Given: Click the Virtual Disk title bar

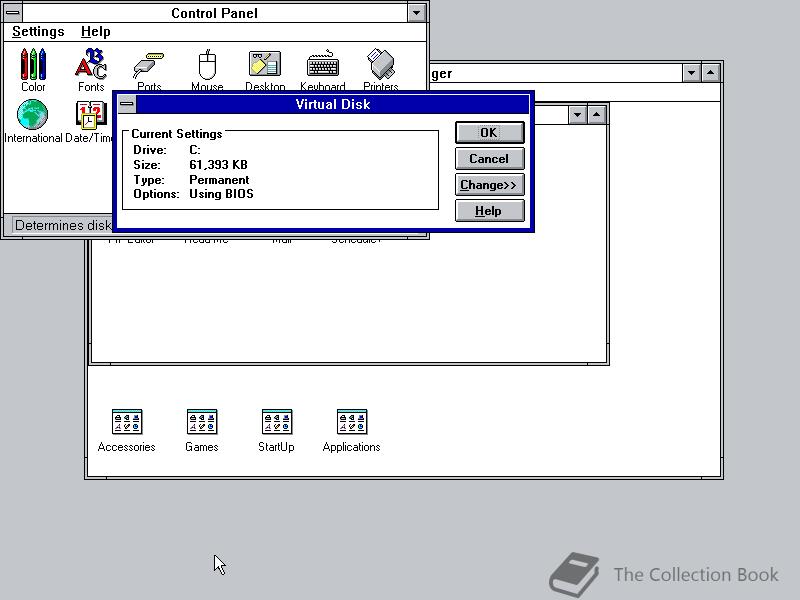Looking at the screenshot, I should 333,105.
